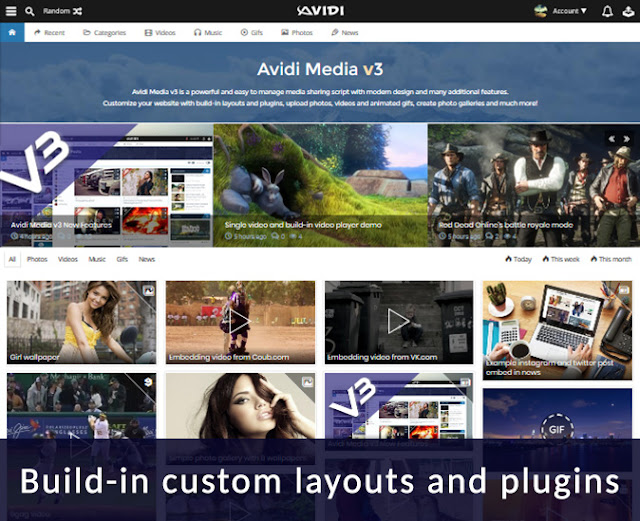Switch to the Videos filter tab
The width and height of the screenshot is (640, 521).
[67, 259]
